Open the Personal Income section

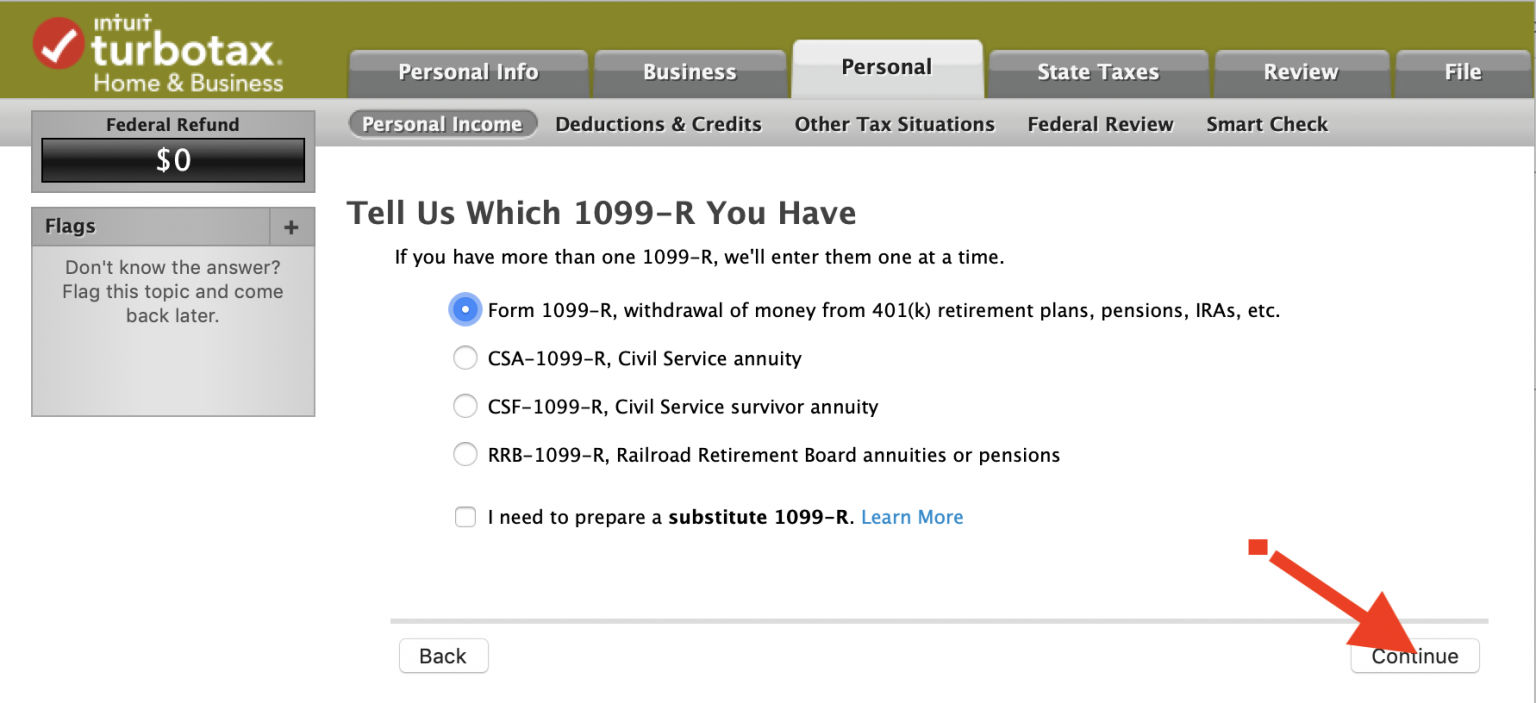[x=443, y=123]
